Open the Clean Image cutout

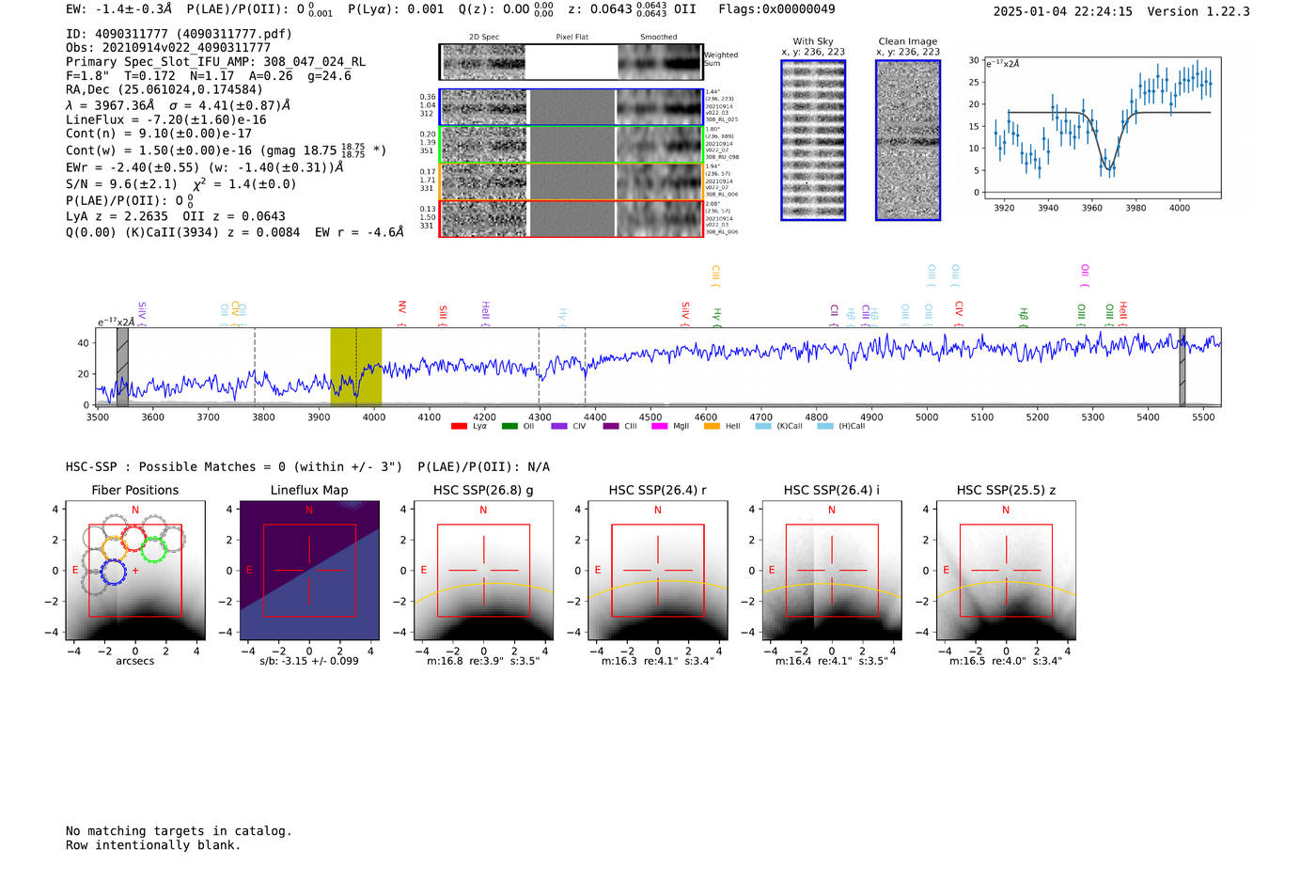(x=908, y=140)
